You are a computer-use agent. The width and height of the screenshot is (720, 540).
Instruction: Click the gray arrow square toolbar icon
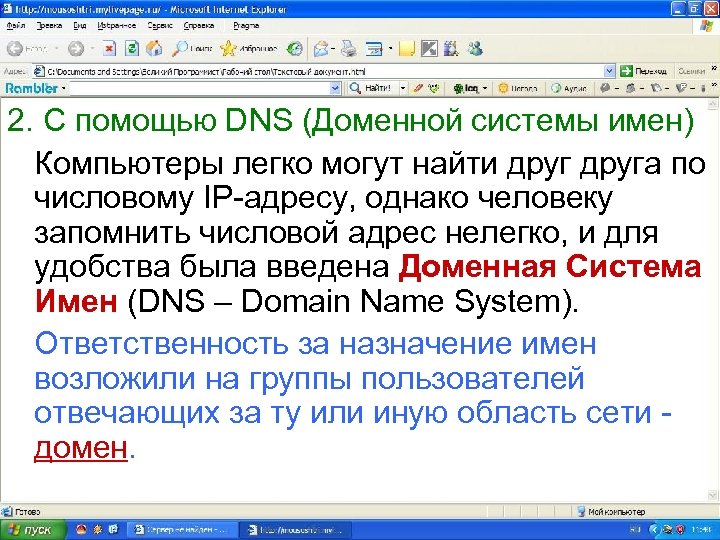click(429, 48)
